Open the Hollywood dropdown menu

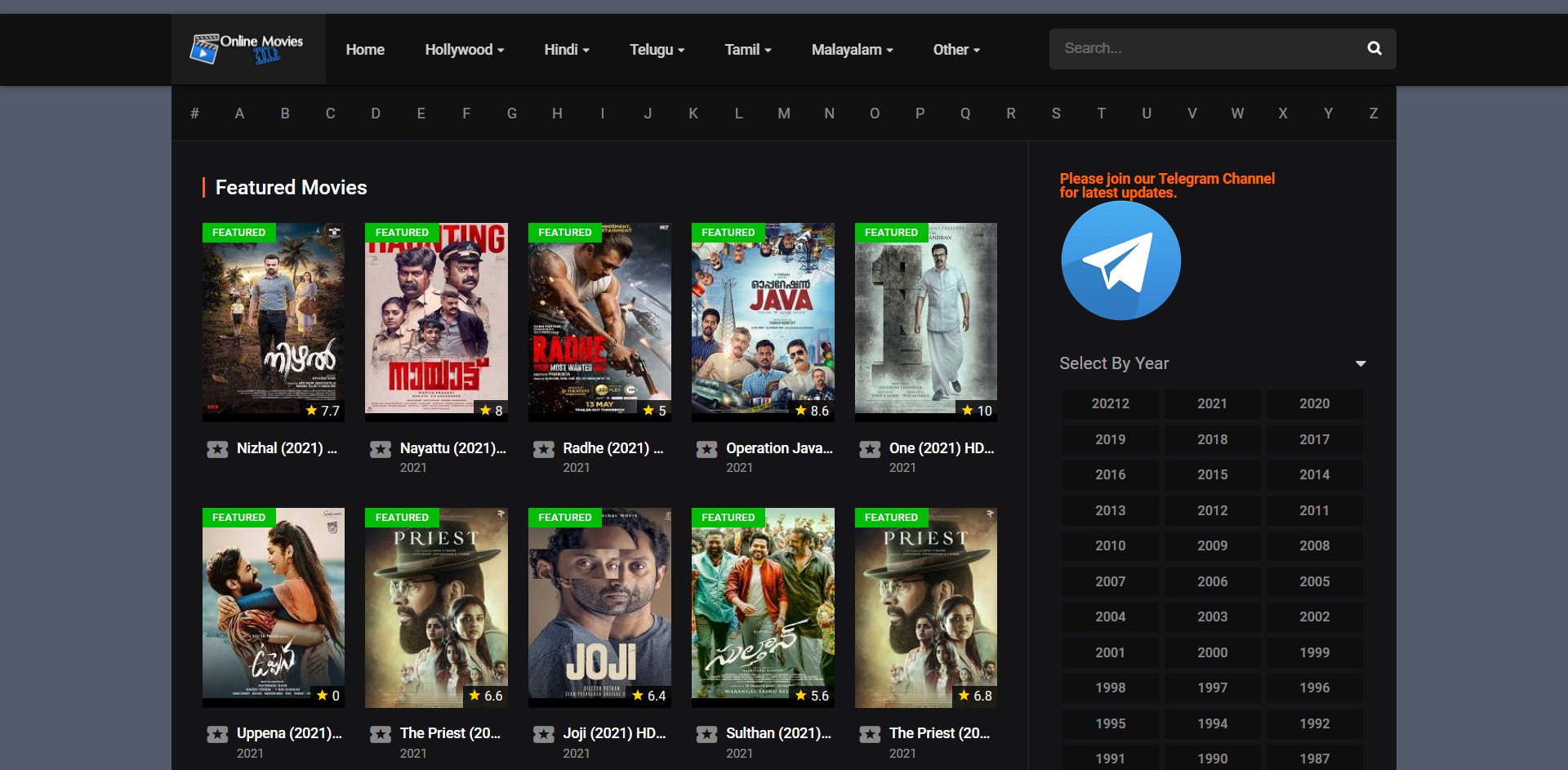(464, 50)
